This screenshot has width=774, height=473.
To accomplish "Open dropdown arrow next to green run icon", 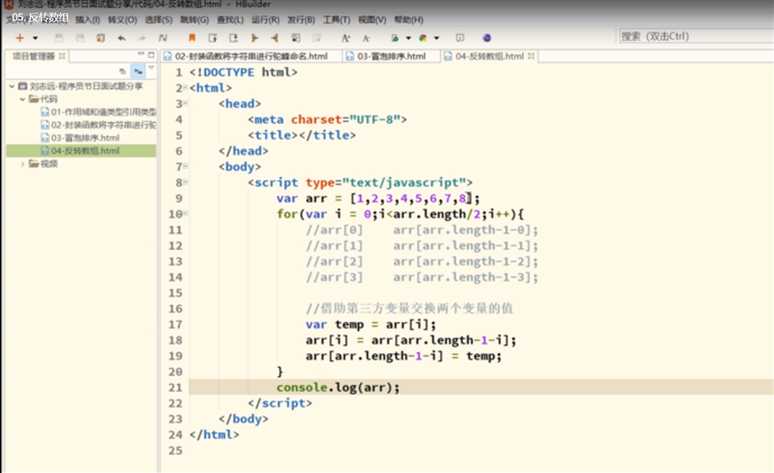I will [x=408, y=38].
